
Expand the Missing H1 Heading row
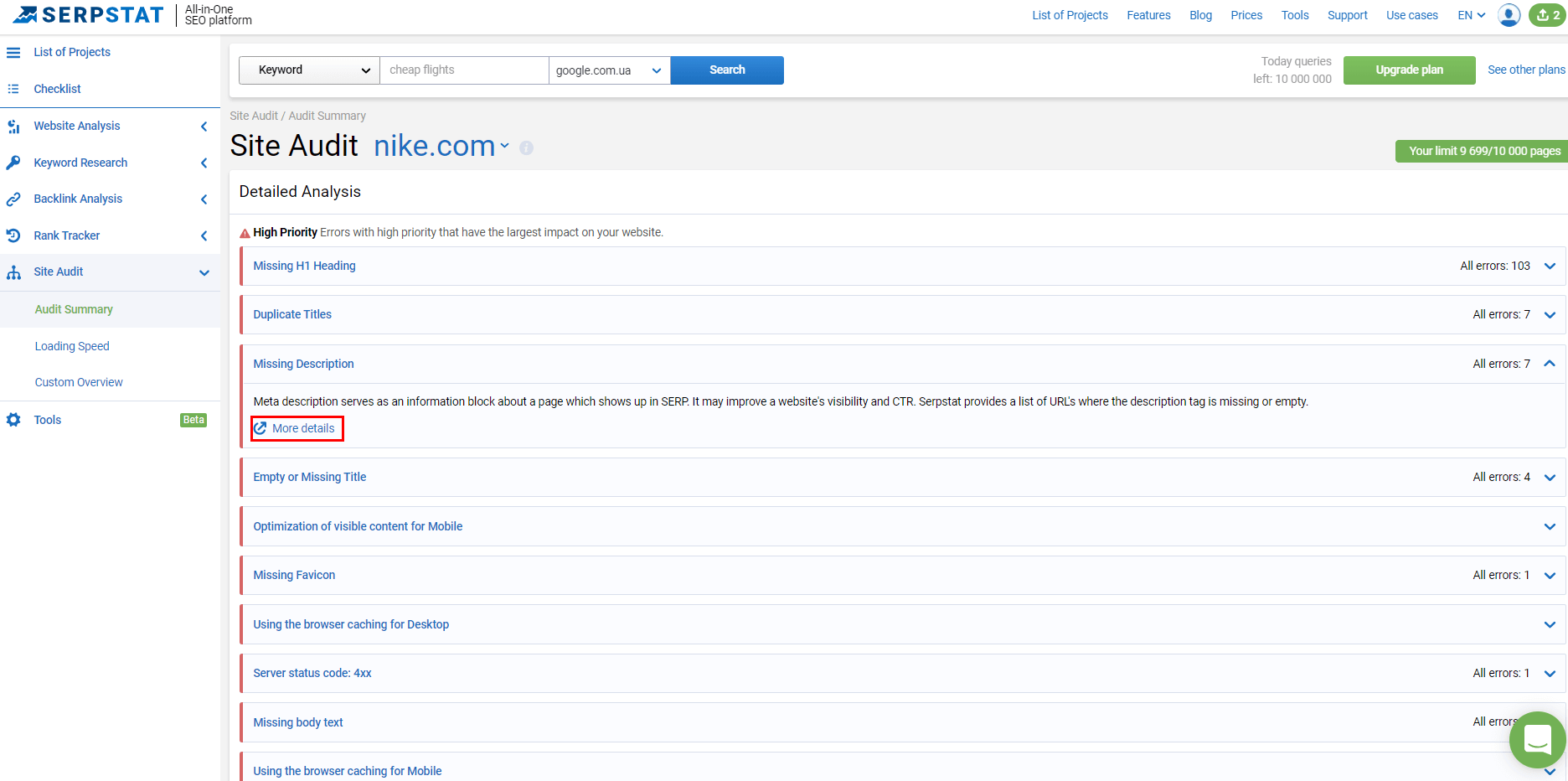click(1550, 266)
